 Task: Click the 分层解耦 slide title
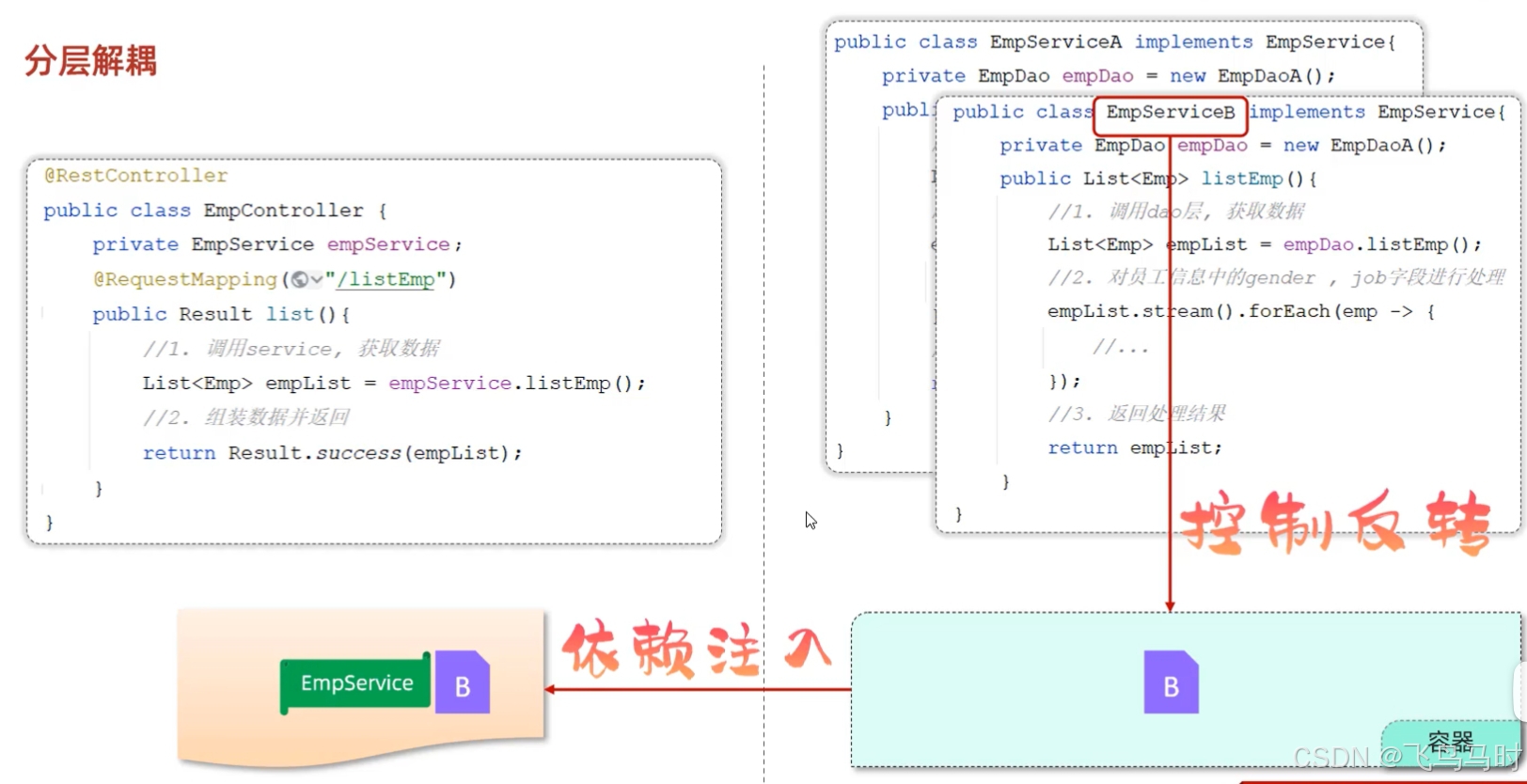[90, 60]
